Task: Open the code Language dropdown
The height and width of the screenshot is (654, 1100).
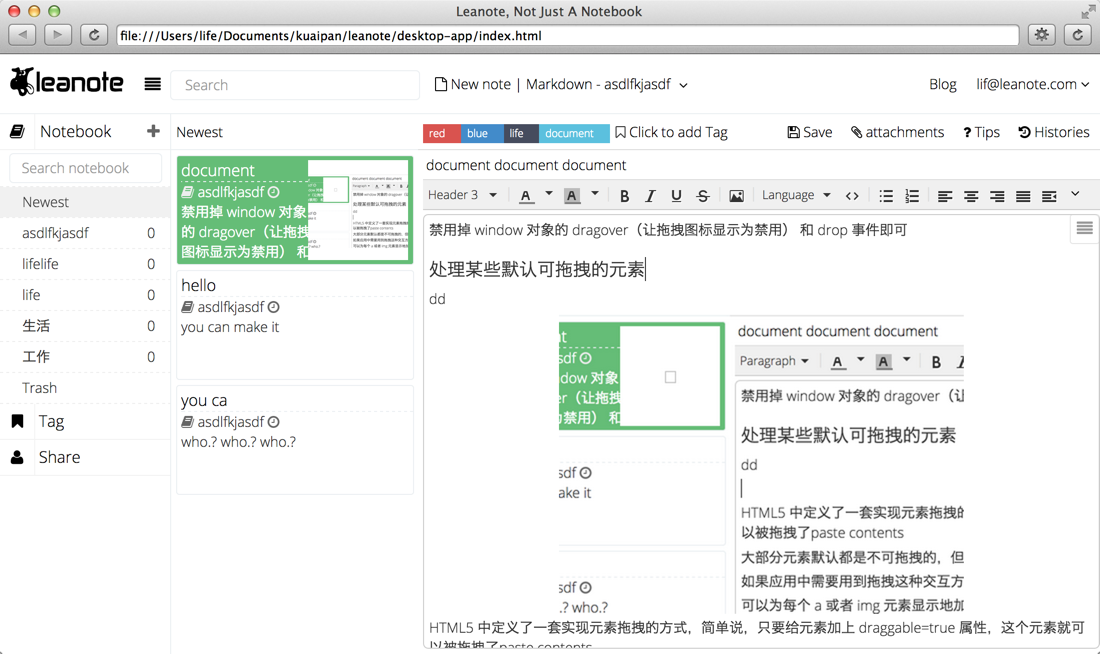Action: 796,195
